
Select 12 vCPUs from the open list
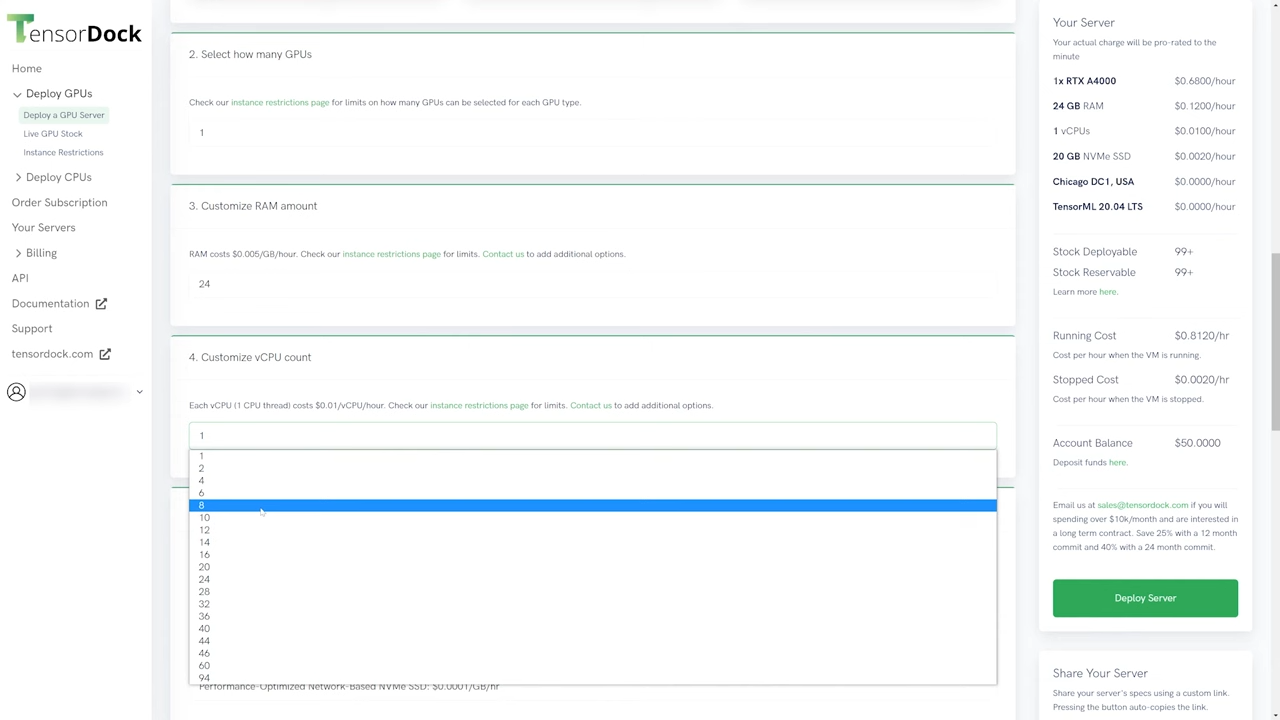coord(592,530)
